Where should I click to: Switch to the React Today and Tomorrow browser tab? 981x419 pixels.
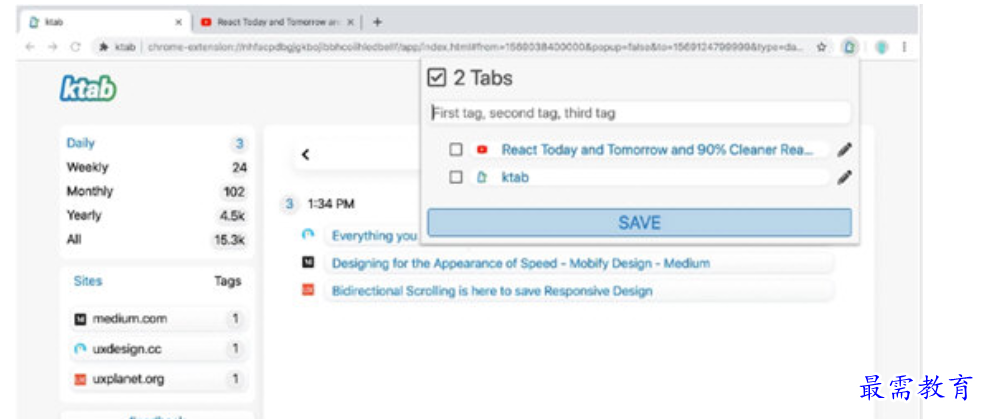click(272, 21)
